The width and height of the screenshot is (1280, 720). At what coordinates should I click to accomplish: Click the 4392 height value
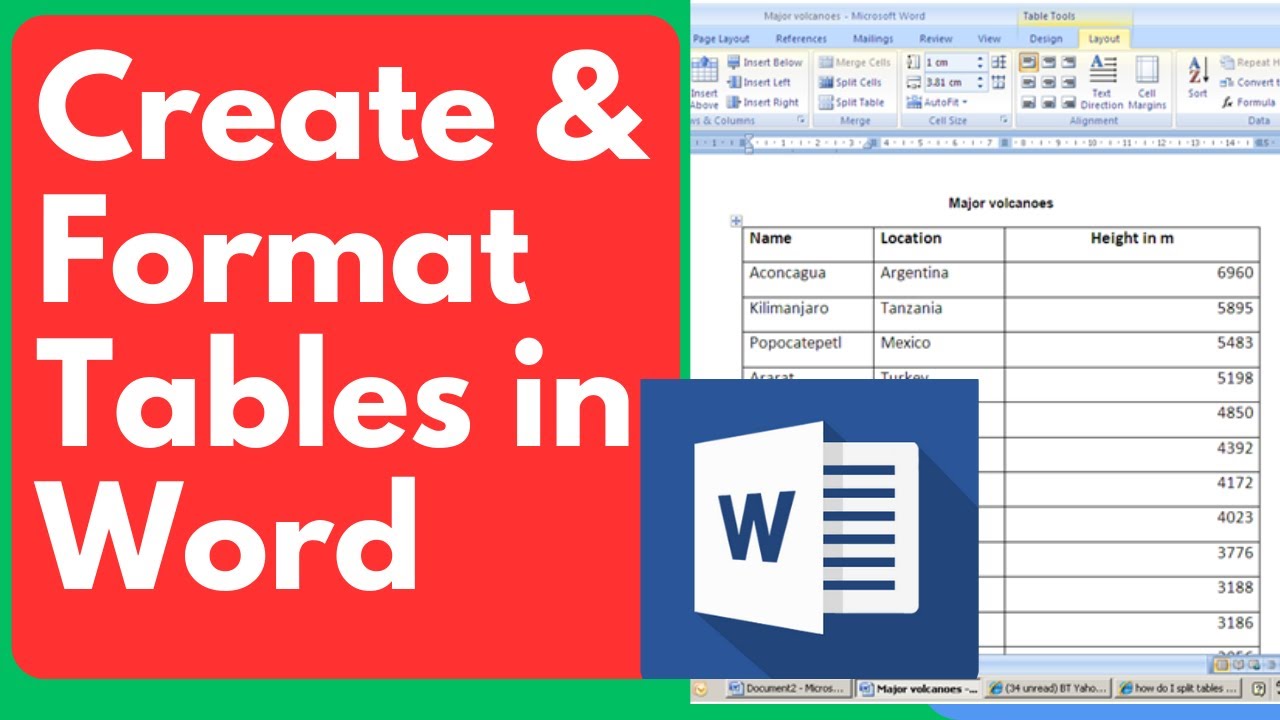[x=1235, y=448]
